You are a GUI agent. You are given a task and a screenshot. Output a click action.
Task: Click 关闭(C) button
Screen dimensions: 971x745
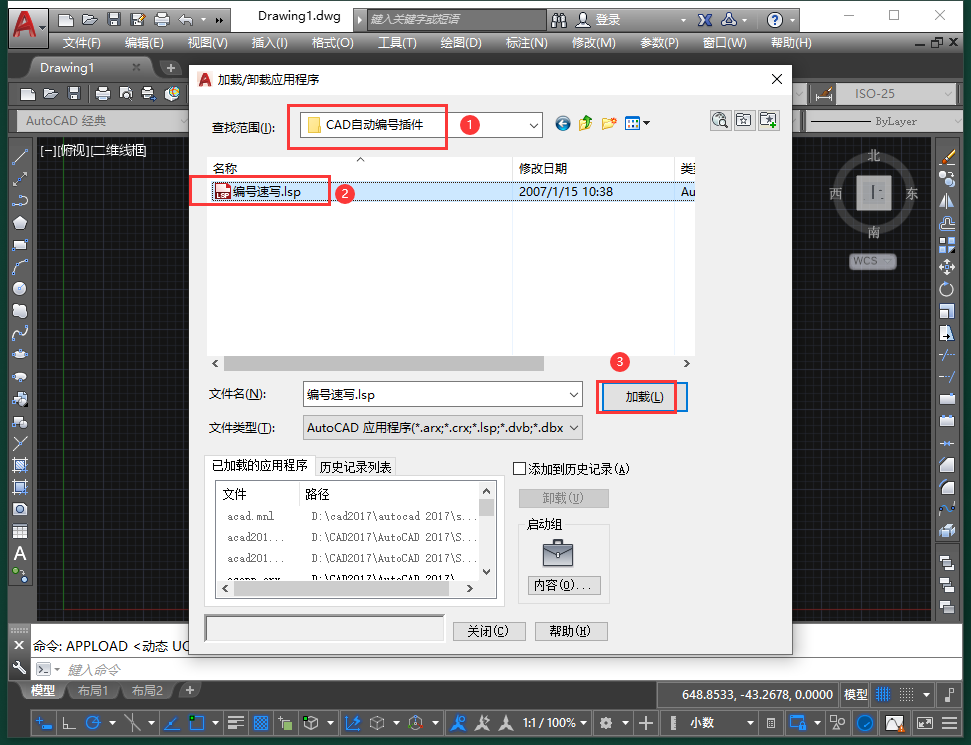tap(489, 631)
